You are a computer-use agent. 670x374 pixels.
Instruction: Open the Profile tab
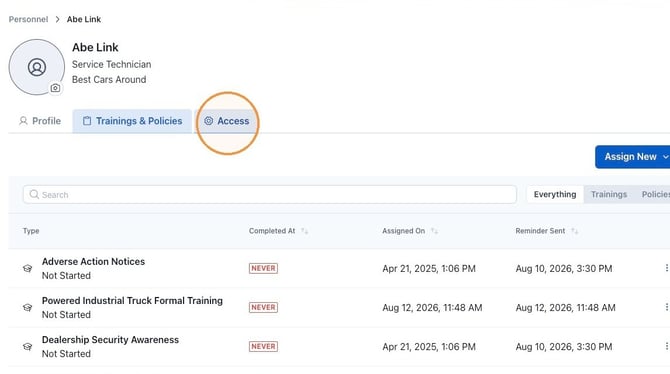(40, 121)
